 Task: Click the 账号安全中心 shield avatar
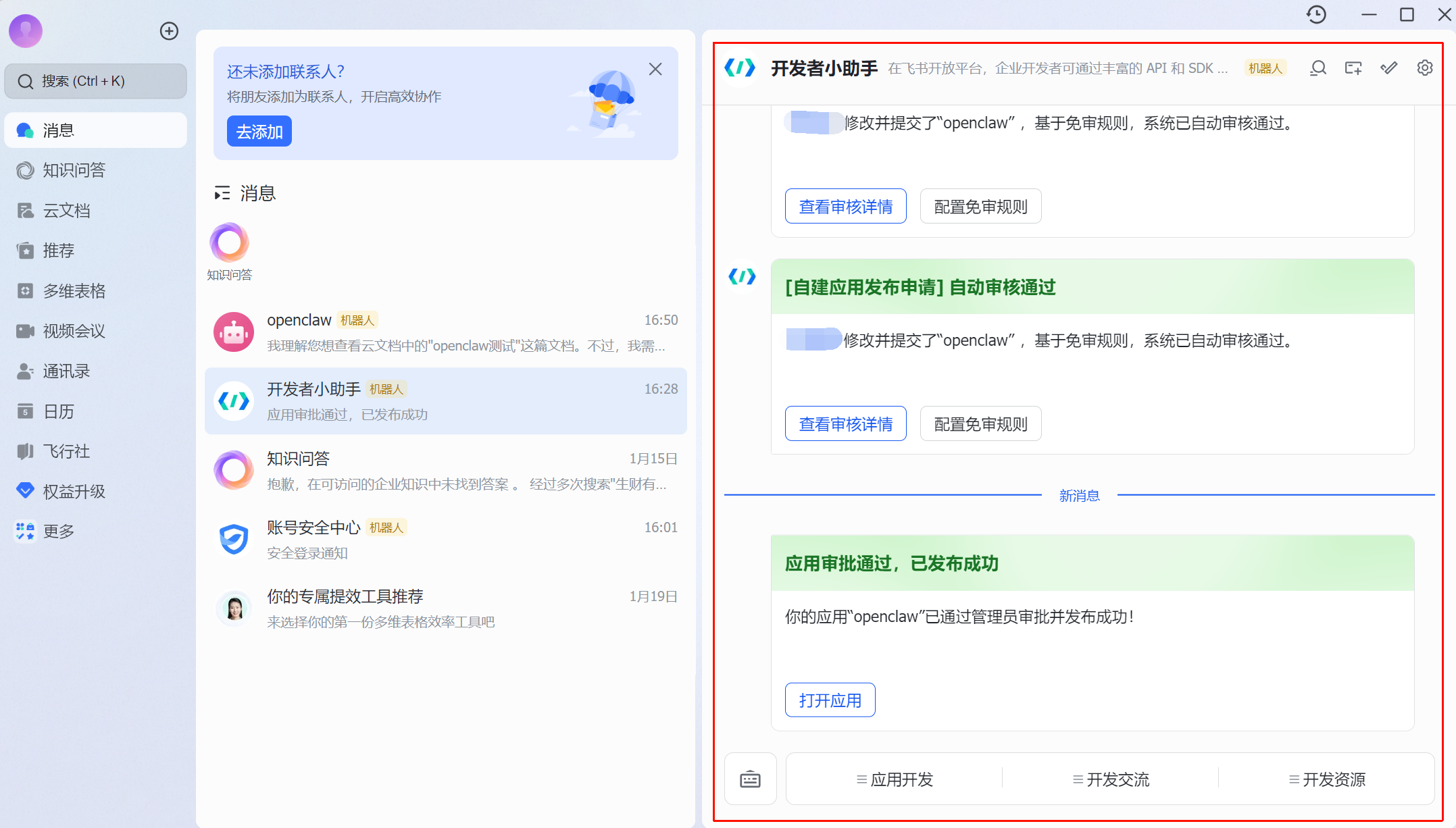pyautogui.click(x=234, y=540)
